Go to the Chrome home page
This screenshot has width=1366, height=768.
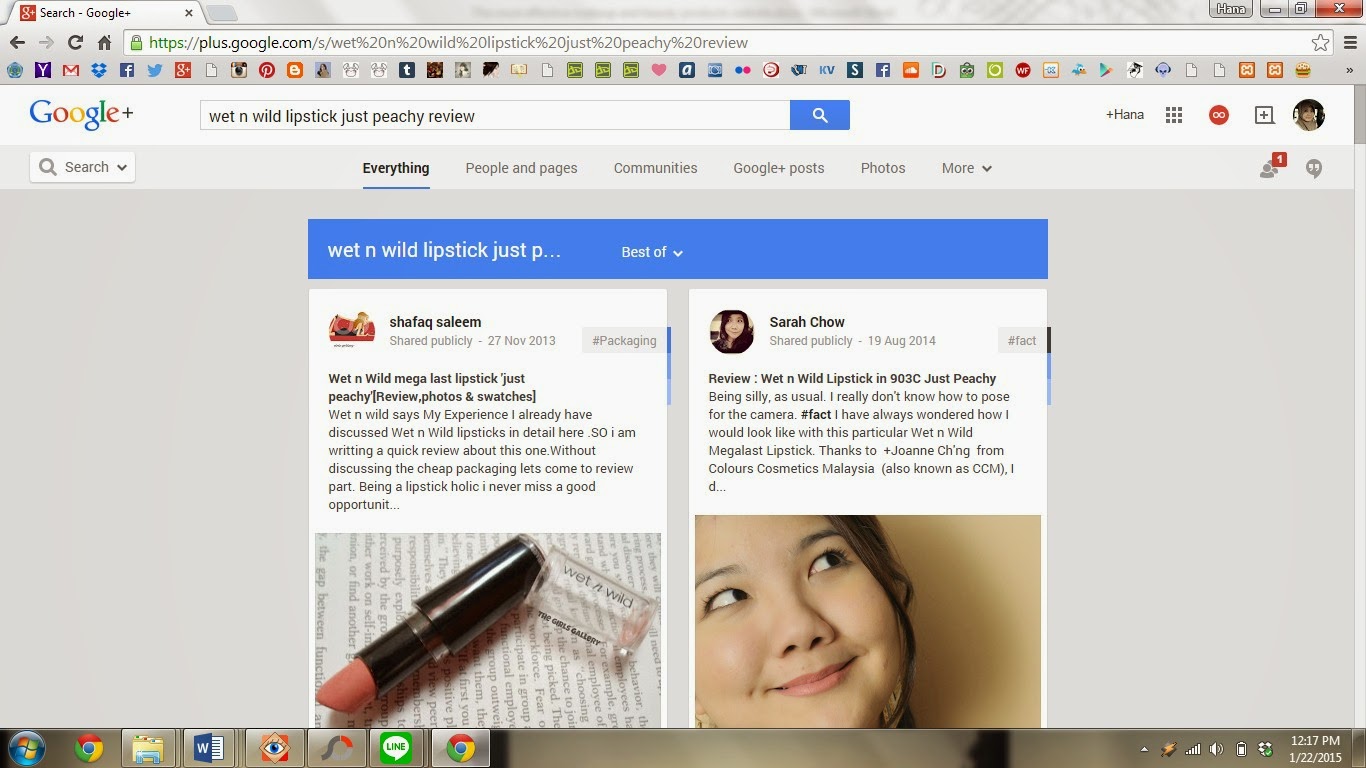(x=104, y=42)
